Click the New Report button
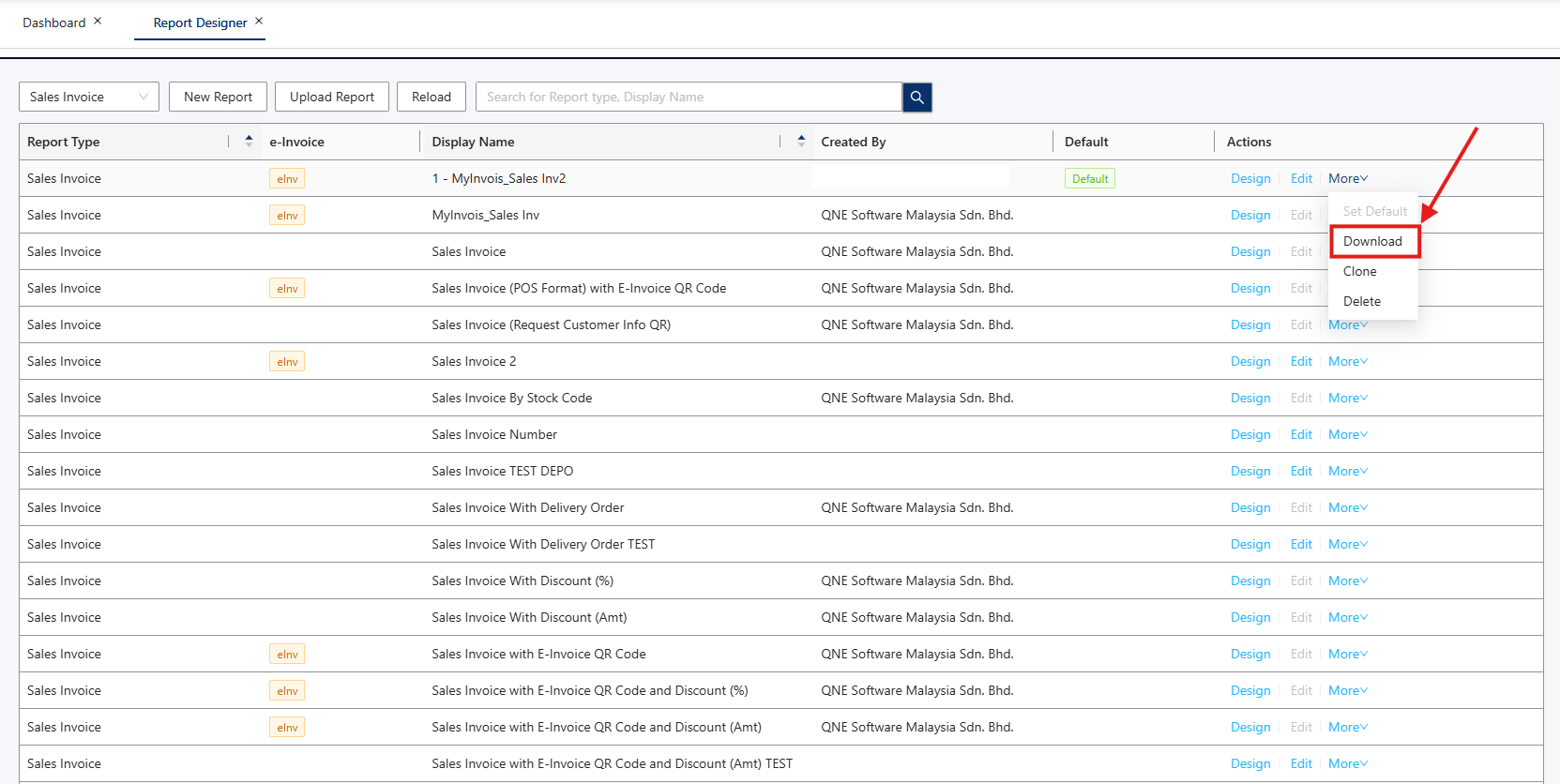The height and width of the screenshot is (784, 1560). 218,98
